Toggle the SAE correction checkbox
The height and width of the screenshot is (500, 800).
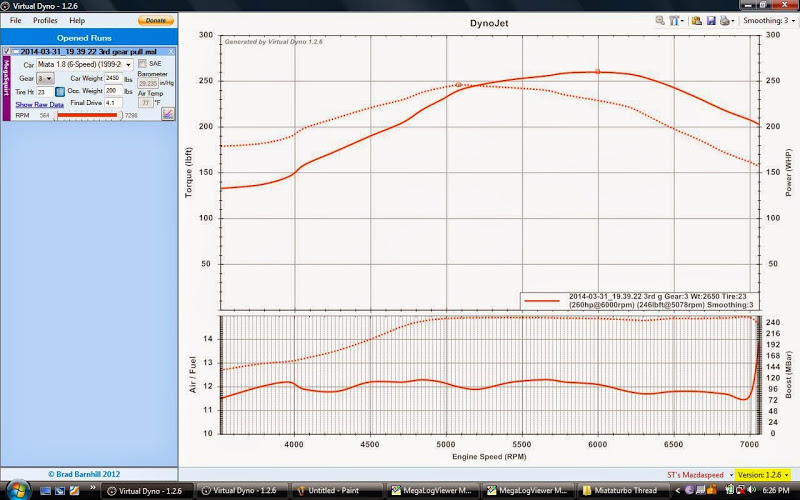pos(142,64)
